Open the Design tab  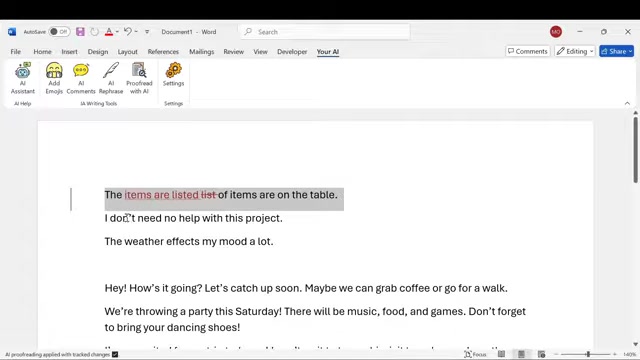pyautogui.click(x=98, y=51)
